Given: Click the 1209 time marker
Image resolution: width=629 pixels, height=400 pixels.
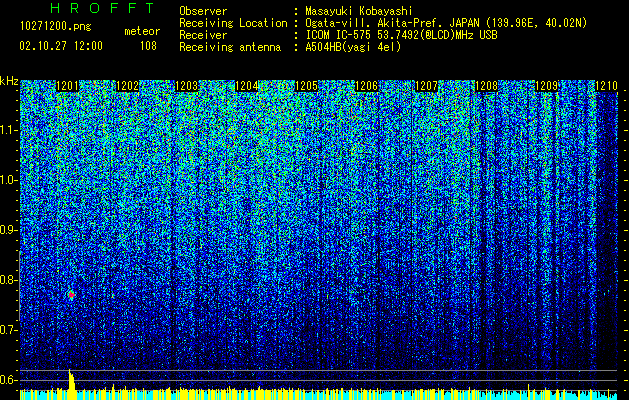Looking at the screenshot, I should tap(546, 86).
